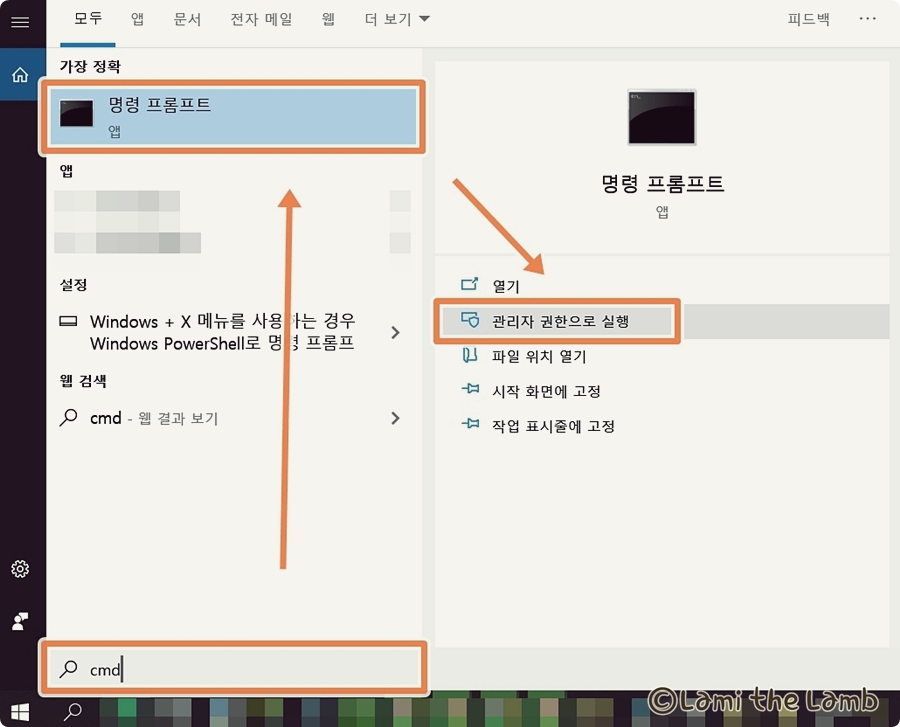The width and height of the screenshot is (900, 727).
Task: Switch to the 앱 tab
Action: click(137, 19)
